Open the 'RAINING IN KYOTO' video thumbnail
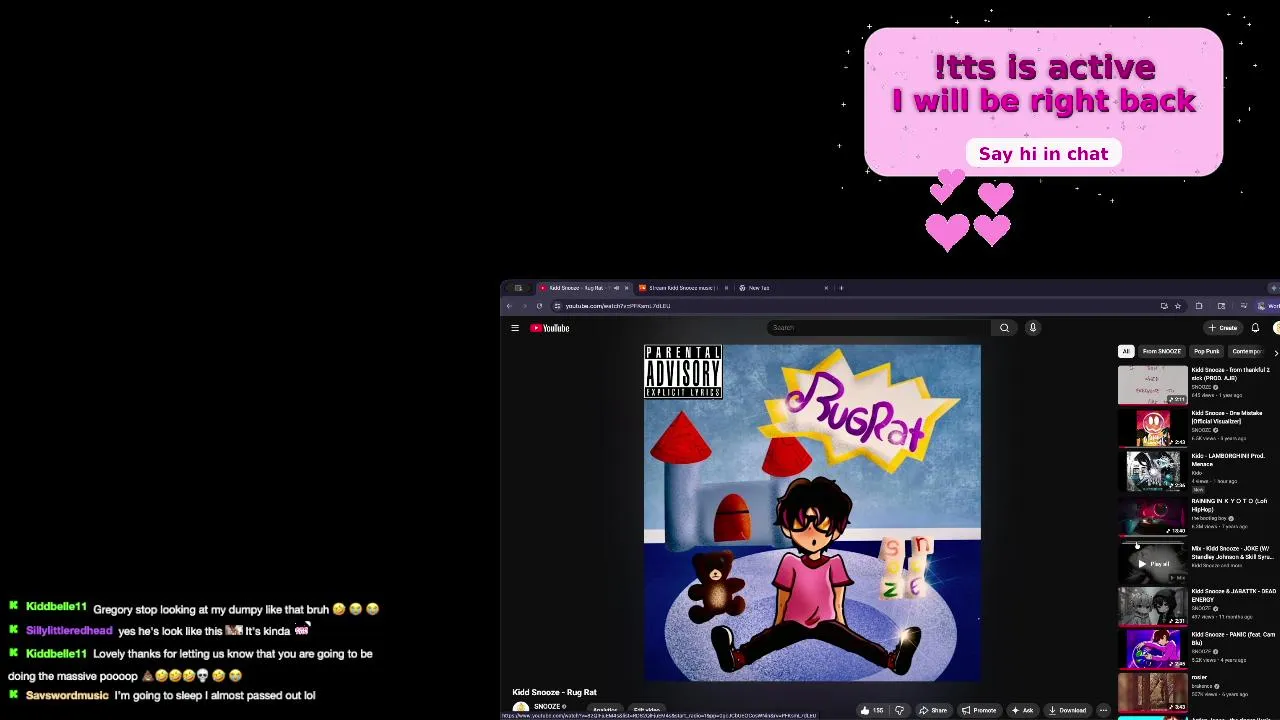Viewport: 1280px width, 720px height. (1153, 517)
